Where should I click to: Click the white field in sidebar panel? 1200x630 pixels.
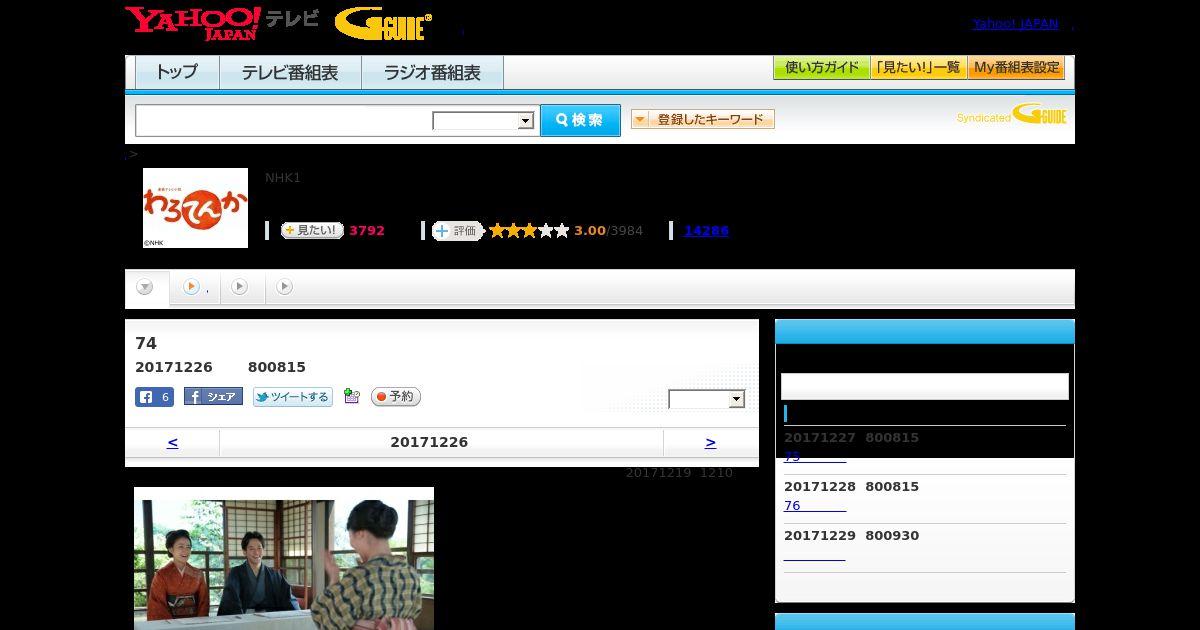coord(925,387)
